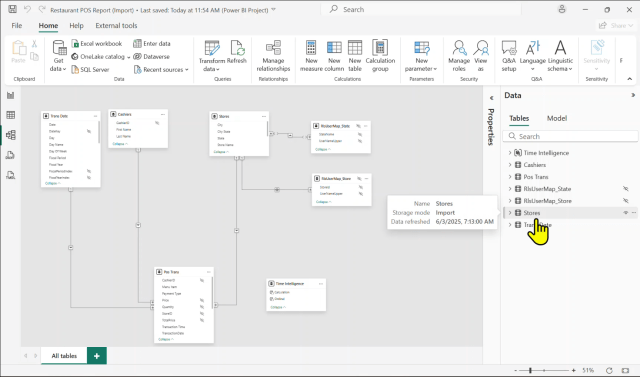Open Transform data query editor

coord(212,56)
